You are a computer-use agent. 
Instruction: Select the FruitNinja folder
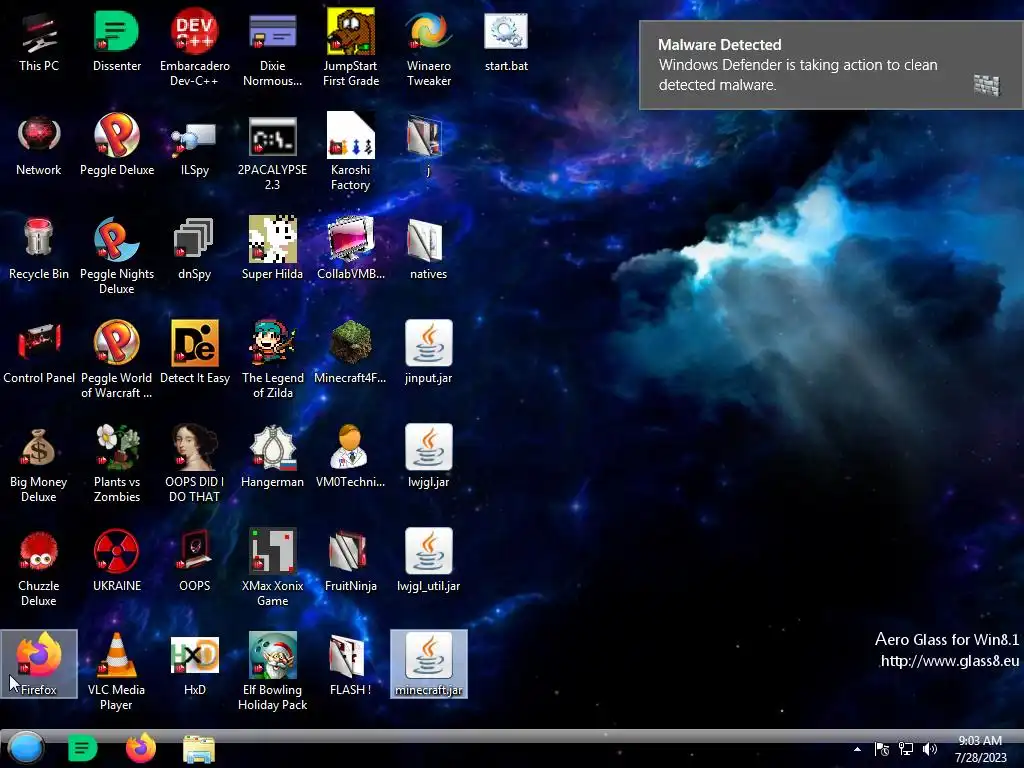[x=351, y=562]
